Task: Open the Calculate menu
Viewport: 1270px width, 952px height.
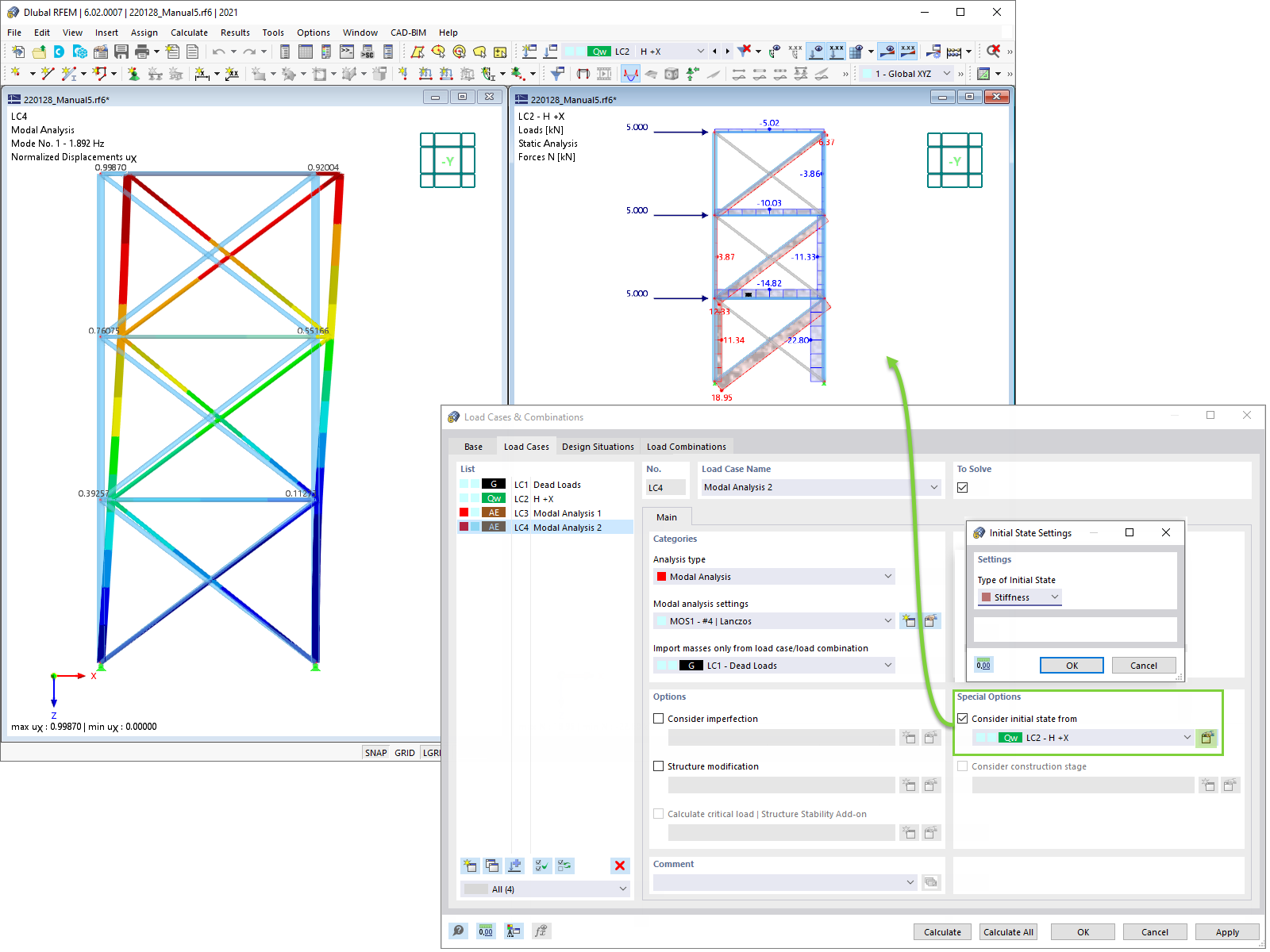Action: 189,33
